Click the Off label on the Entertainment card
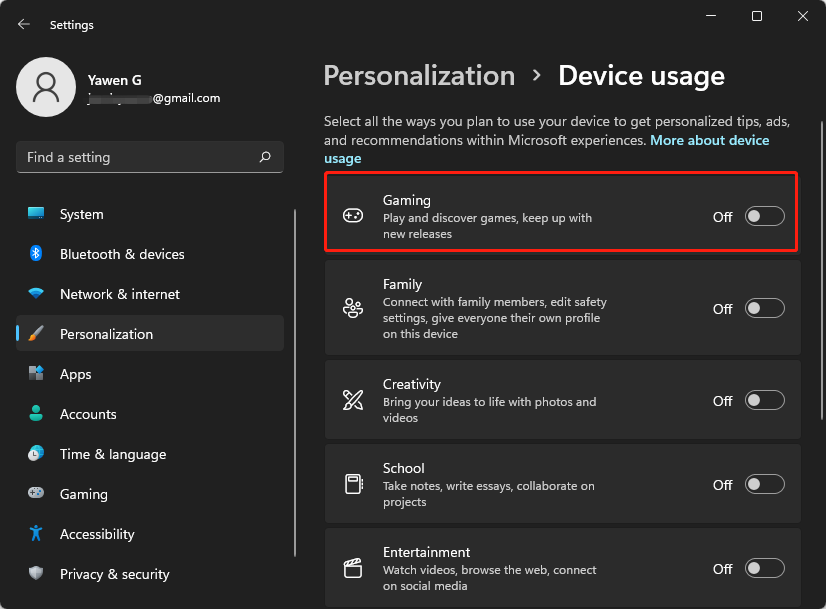 [x=722, y=569]
